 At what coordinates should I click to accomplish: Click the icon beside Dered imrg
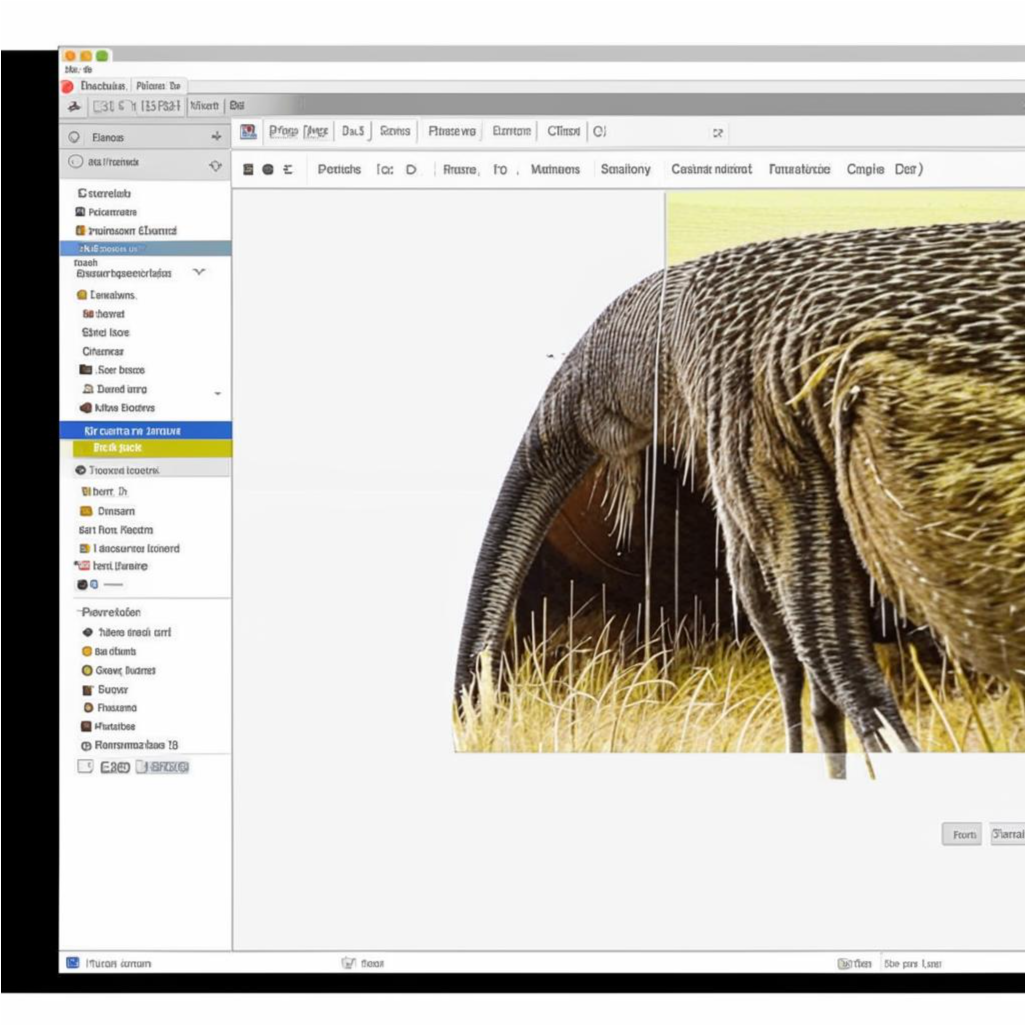pos(88,389)
